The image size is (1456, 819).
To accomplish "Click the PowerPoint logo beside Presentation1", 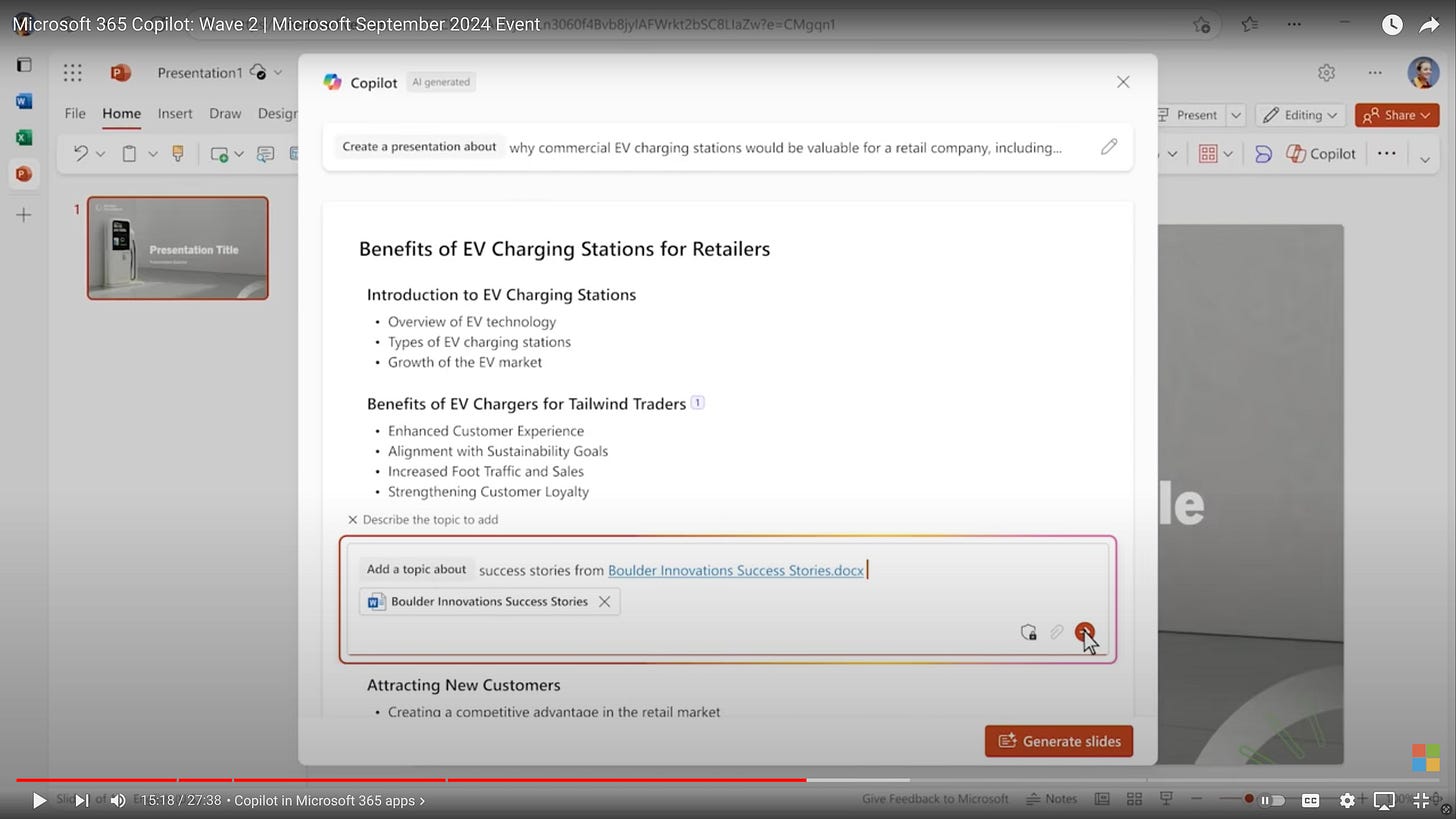I will pyautogui.click(x=121, y=72).
